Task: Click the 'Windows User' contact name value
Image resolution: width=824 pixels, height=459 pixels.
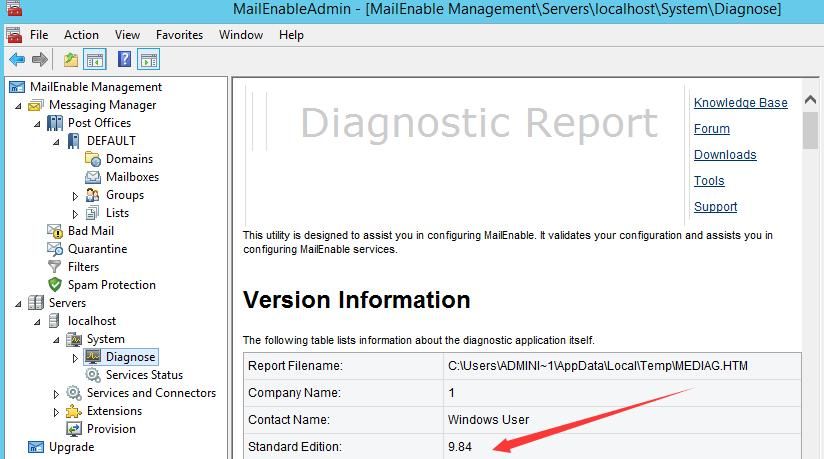Action: click(x=488, y=420)
